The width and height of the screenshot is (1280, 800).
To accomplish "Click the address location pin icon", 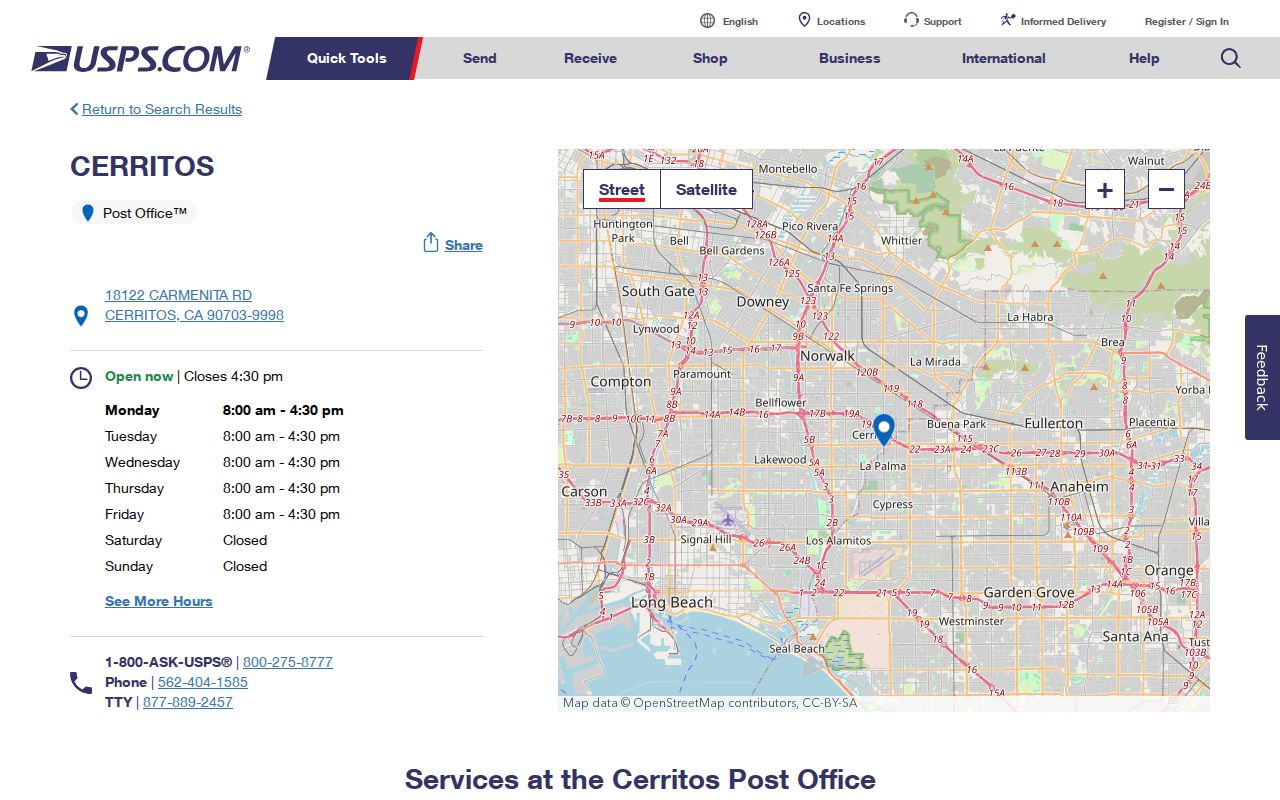I will pos(81,316).
